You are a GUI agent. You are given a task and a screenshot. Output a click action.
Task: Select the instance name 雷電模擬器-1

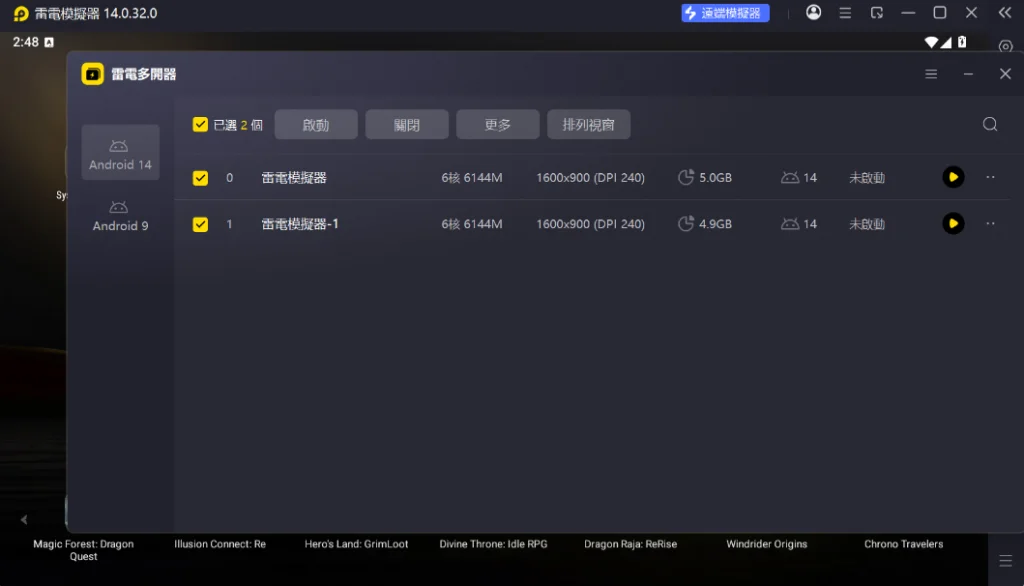point(300,224)
